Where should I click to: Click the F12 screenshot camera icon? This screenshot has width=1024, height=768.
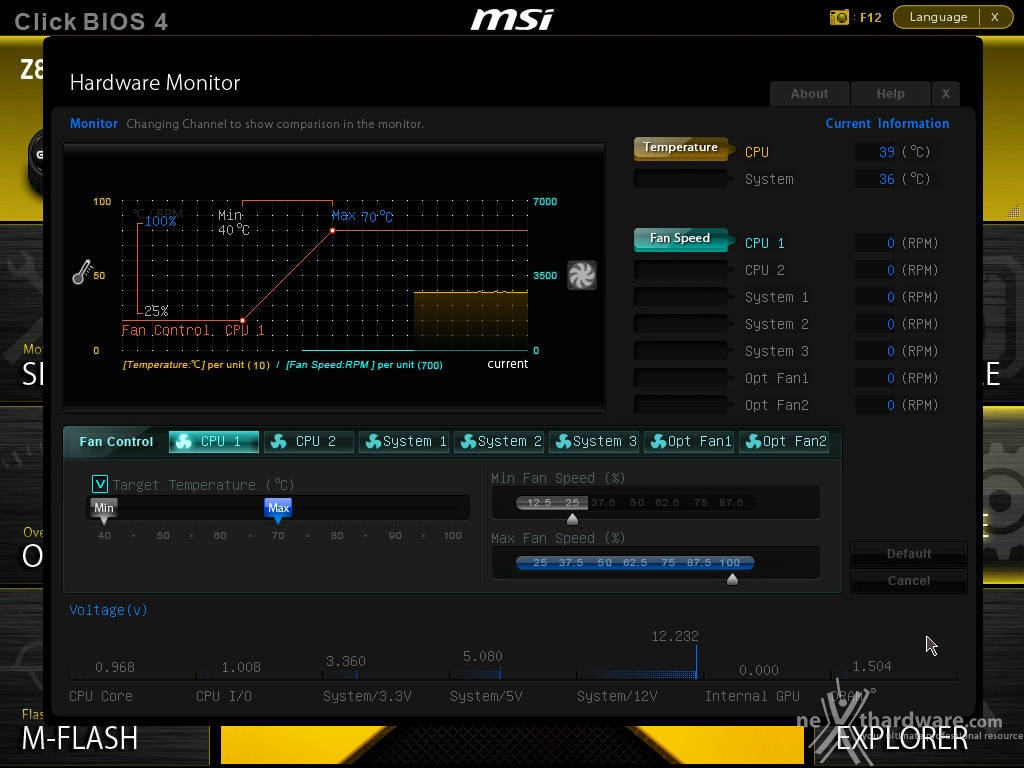tap(839, 17)
